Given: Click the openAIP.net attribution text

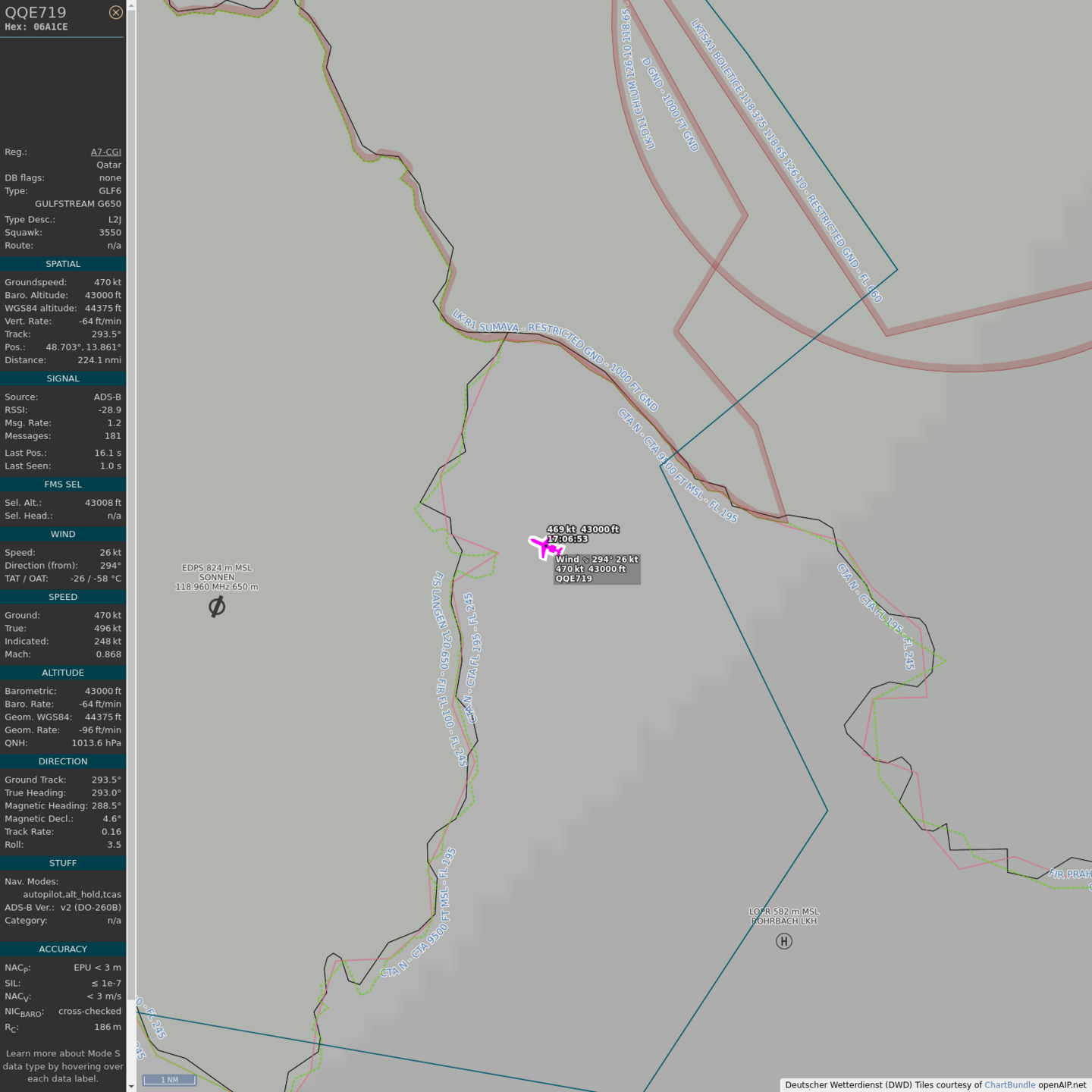Looking at the screenshot, I should 1062,1085.
